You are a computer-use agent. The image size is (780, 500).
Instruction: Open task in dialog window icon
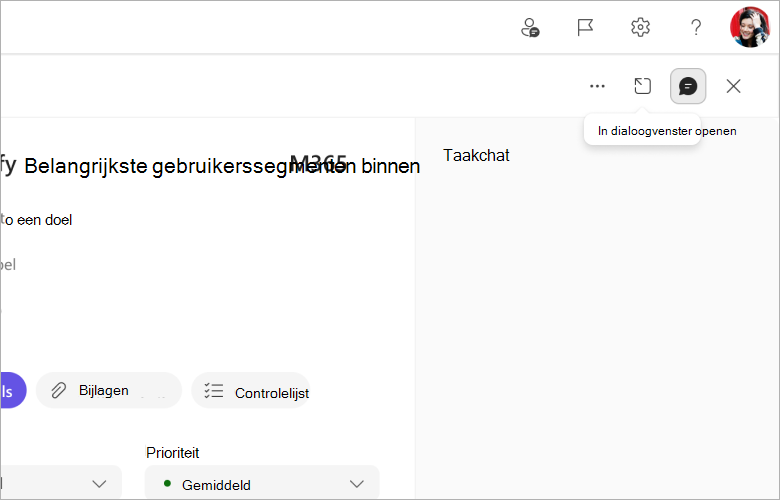[x=642, y=86]
